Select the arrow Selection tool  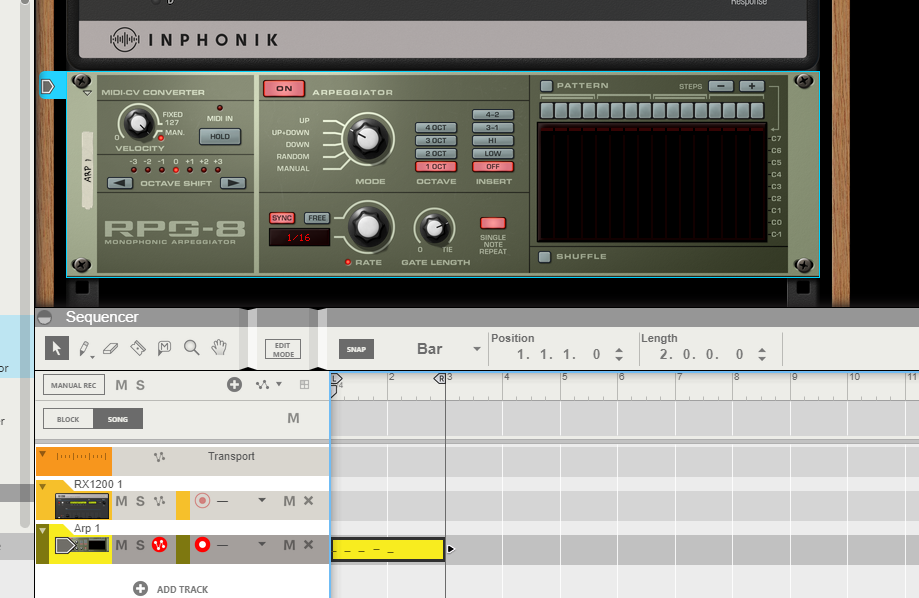click(x=57, y=348)
